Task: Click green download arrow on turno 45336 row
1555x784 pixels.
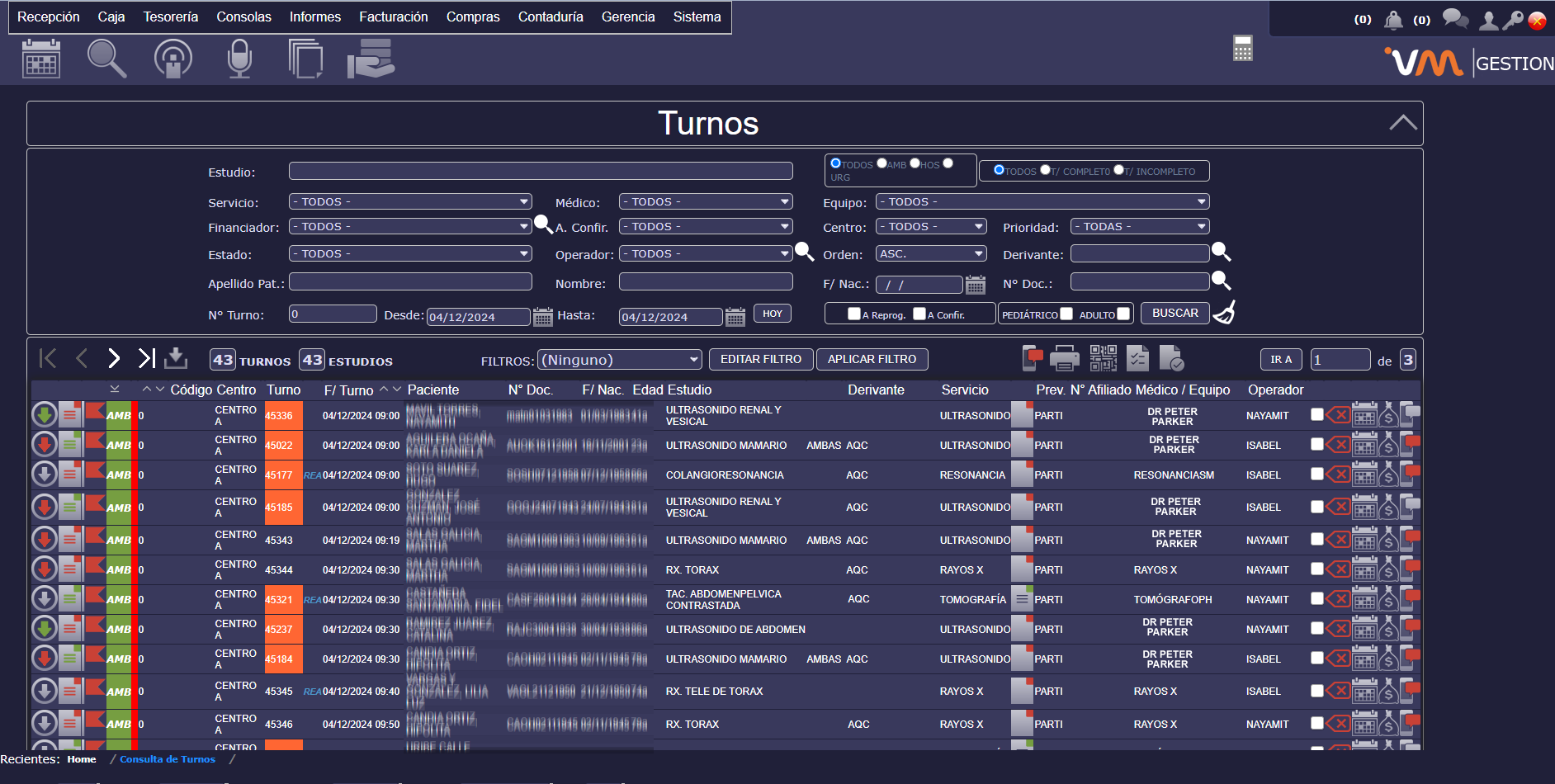Action: pos(44,415)
